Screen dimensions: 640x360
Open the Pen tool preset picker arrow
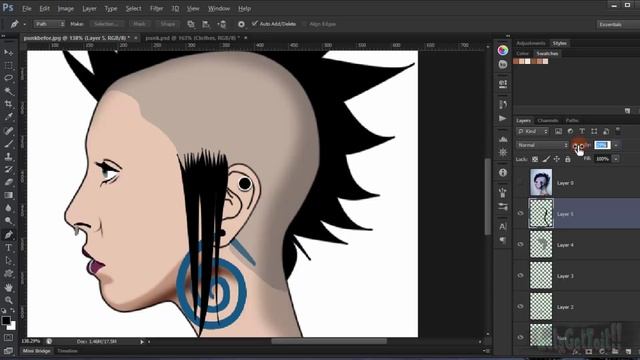pyautogui.click(x=24, y=24)
